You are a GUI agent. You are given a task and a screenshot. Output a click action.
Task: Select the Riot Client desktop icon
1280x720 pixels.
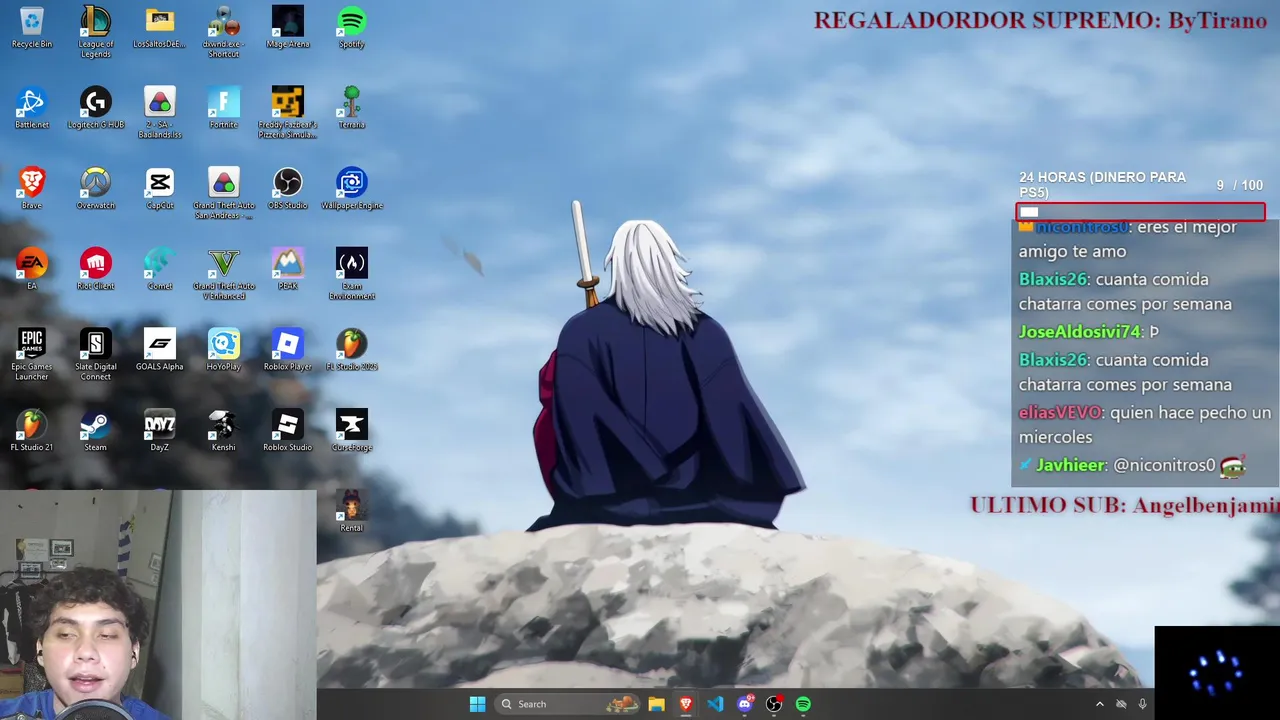[x=96, y=269]
